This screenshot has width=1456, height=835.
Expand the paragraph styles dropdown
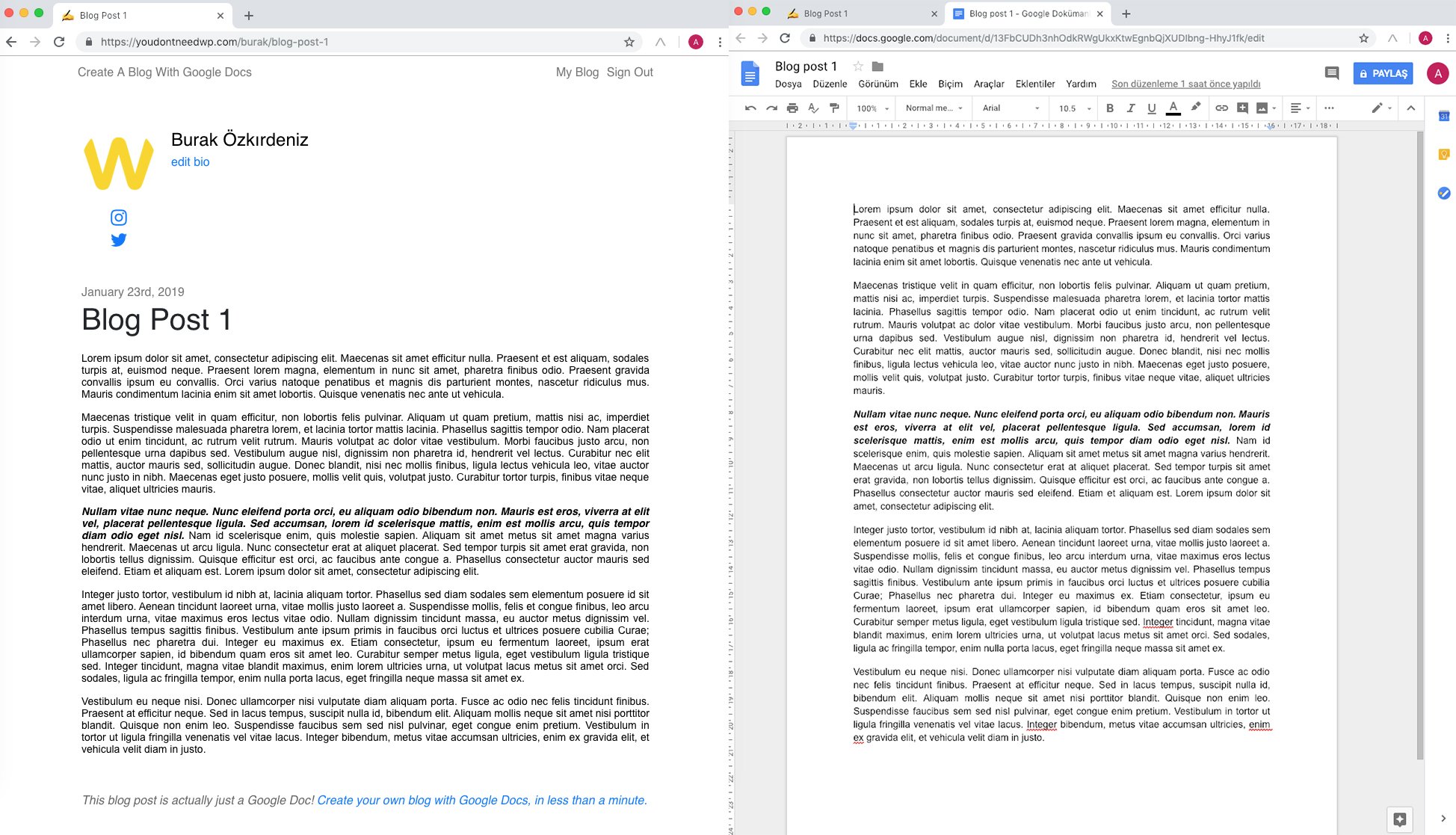(931, 108)
